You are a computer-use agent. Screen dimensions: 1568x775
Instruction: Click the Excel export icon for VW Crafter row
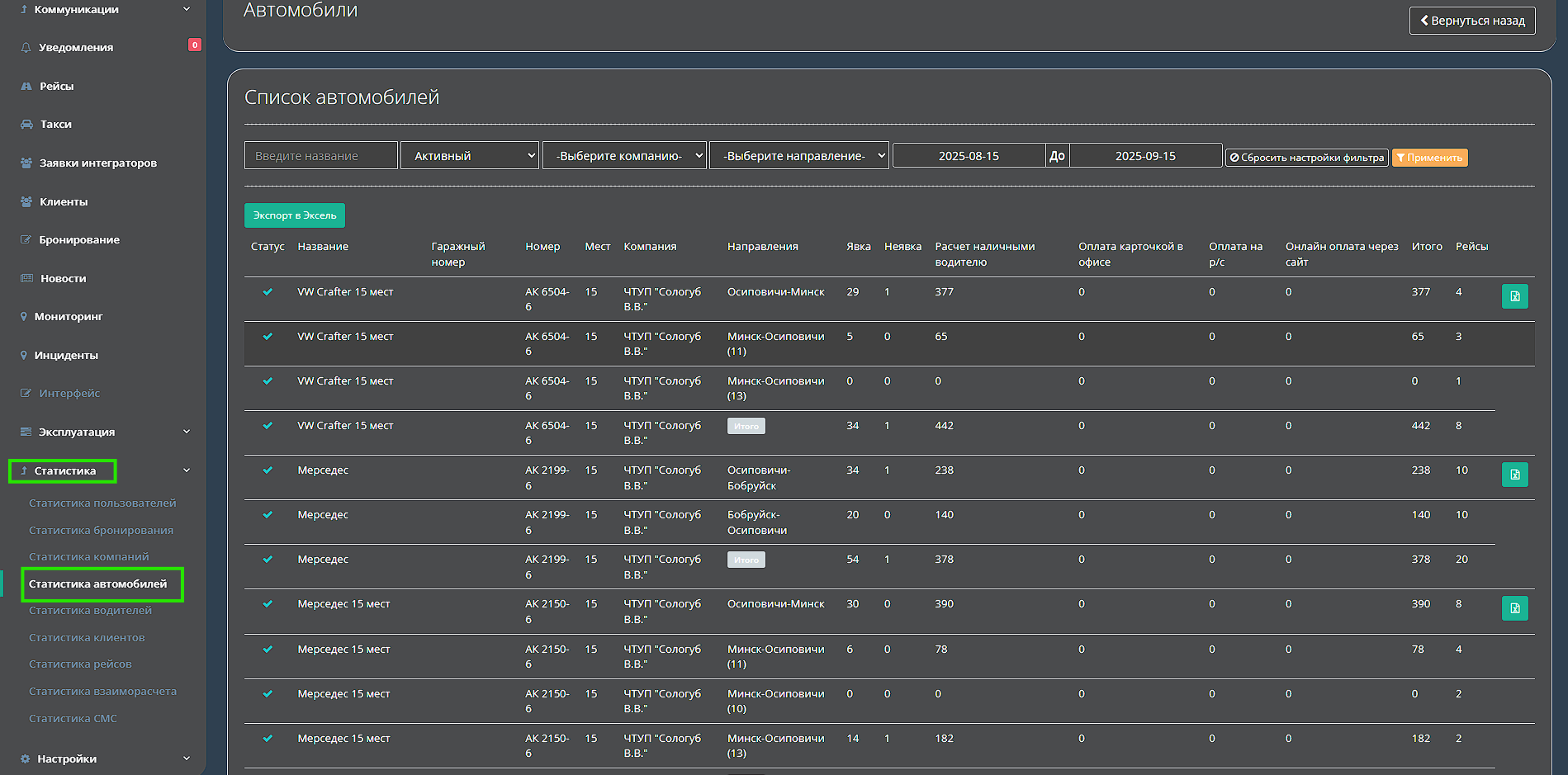[1514, 296]
